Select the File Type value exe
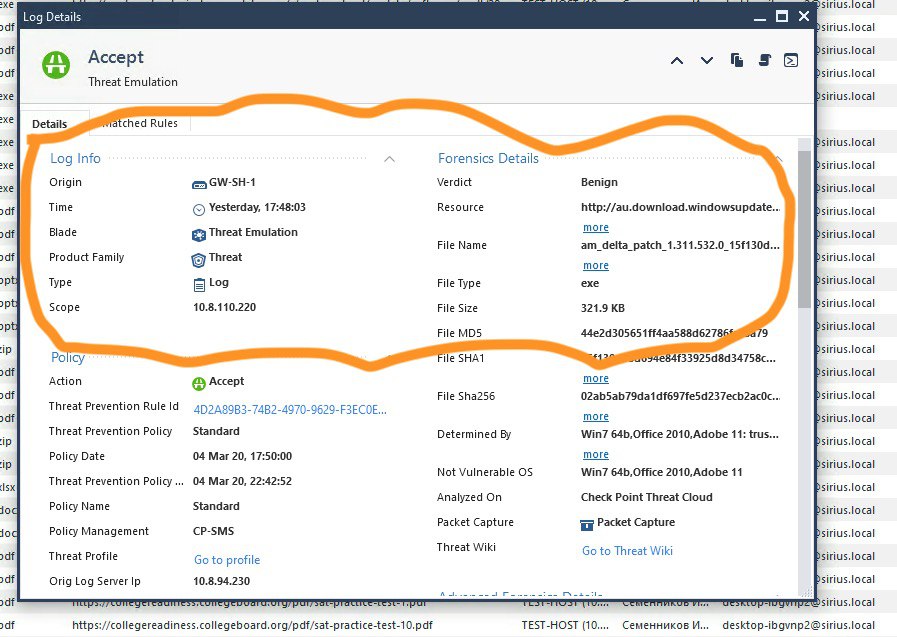The image size is (897, 637). tap(590, 283)
